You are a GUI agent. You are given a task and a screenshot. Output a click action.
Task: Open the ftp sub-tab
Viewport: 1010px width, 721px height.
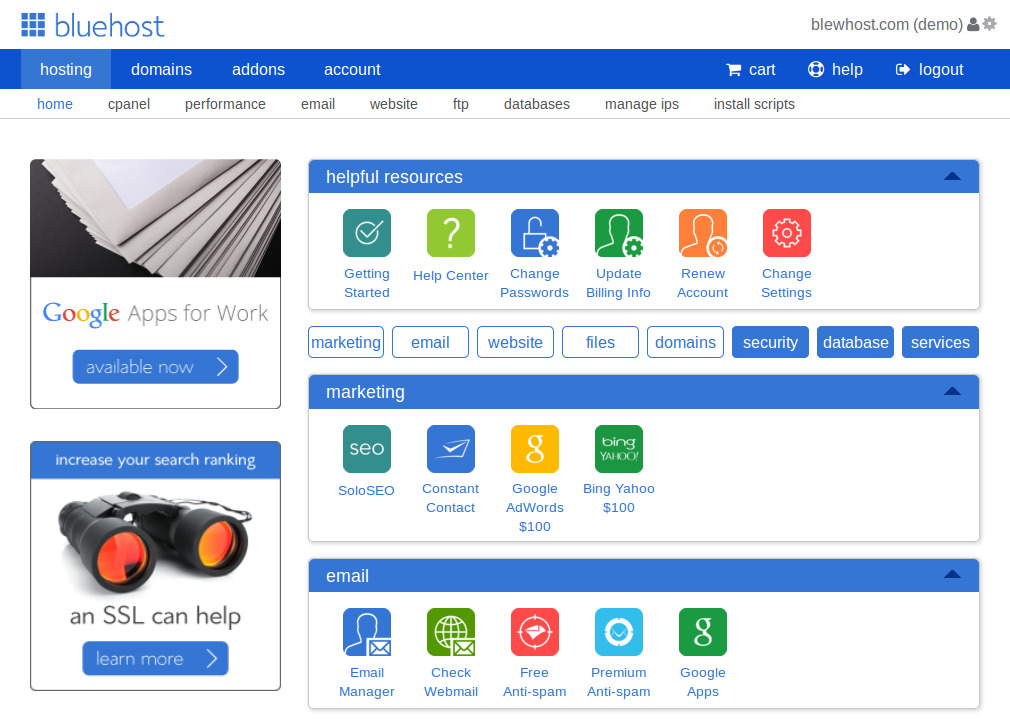[461, 104]
